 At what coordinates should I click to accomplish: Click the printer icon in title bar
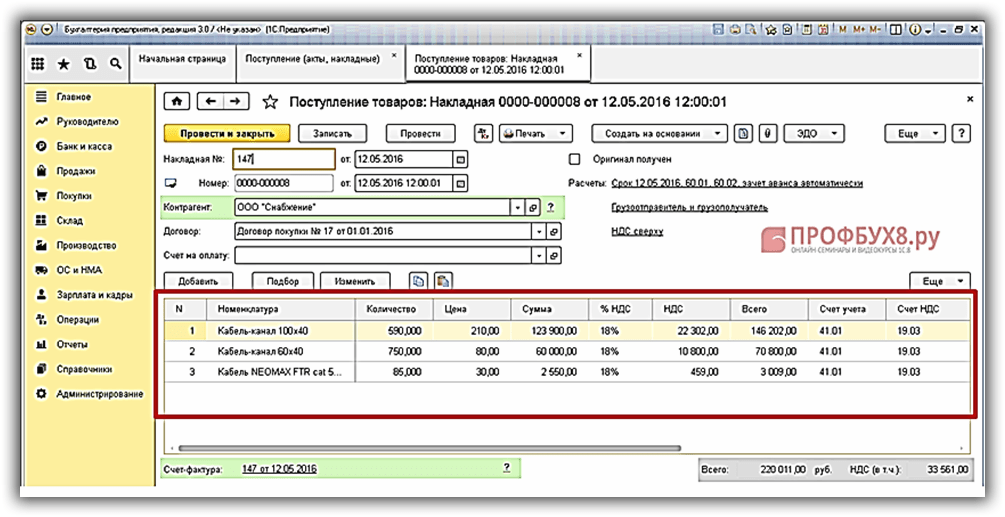[x=735, y=29]
